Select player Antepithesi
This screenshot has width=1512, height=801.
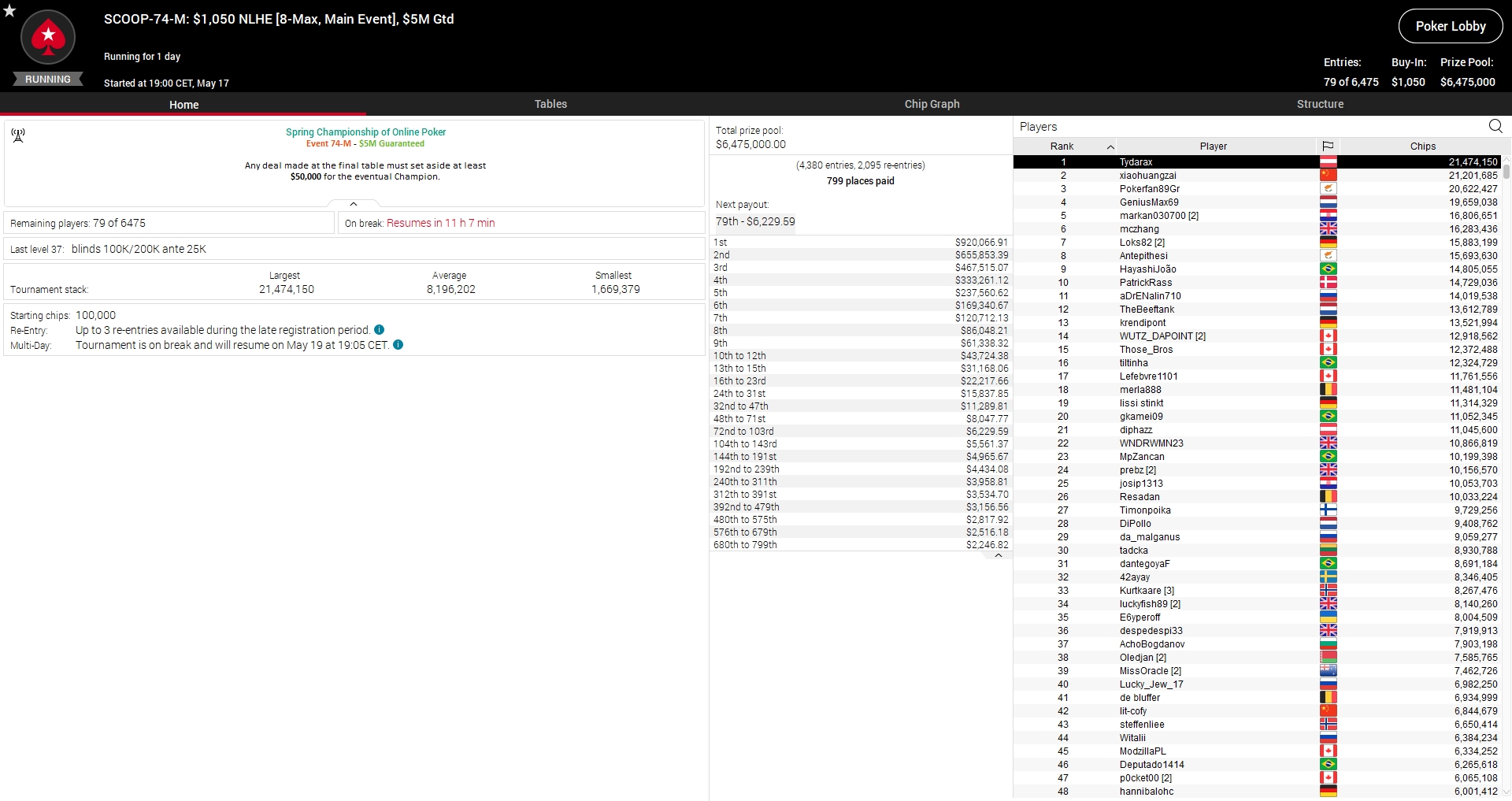click(1257, 256)
